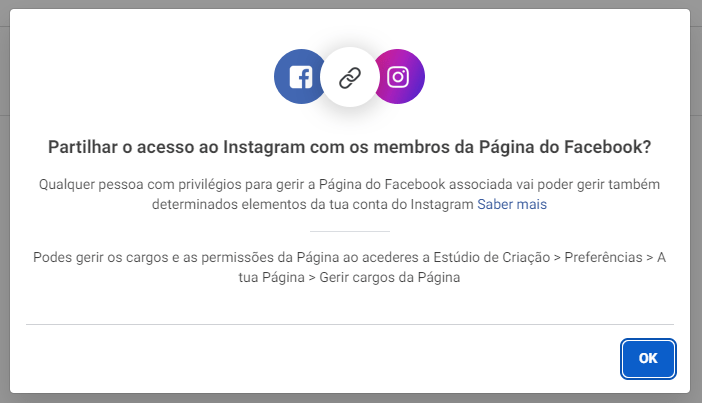The width and height of the screenshot is (702, 403).
Task: Click the chain link icon
Action: coord(349,77)
